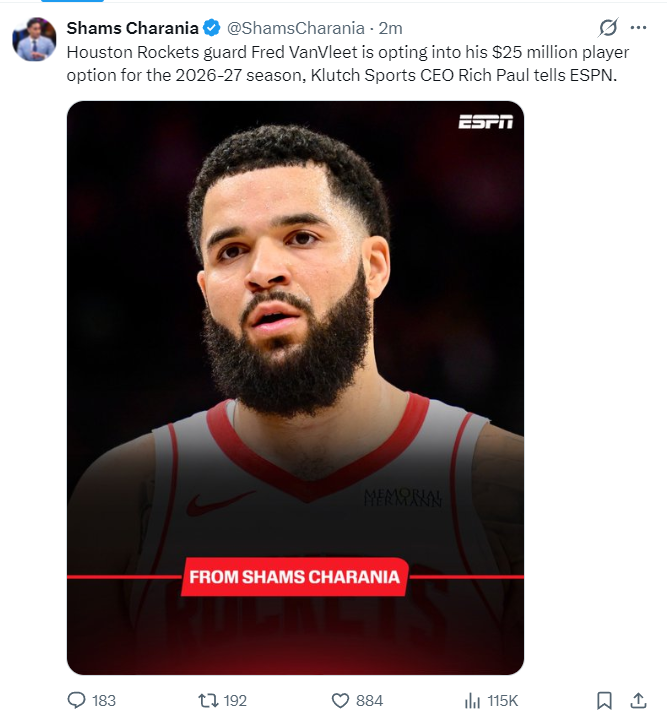
Task: Click the 183 replies count
Action: coord(104,700)
